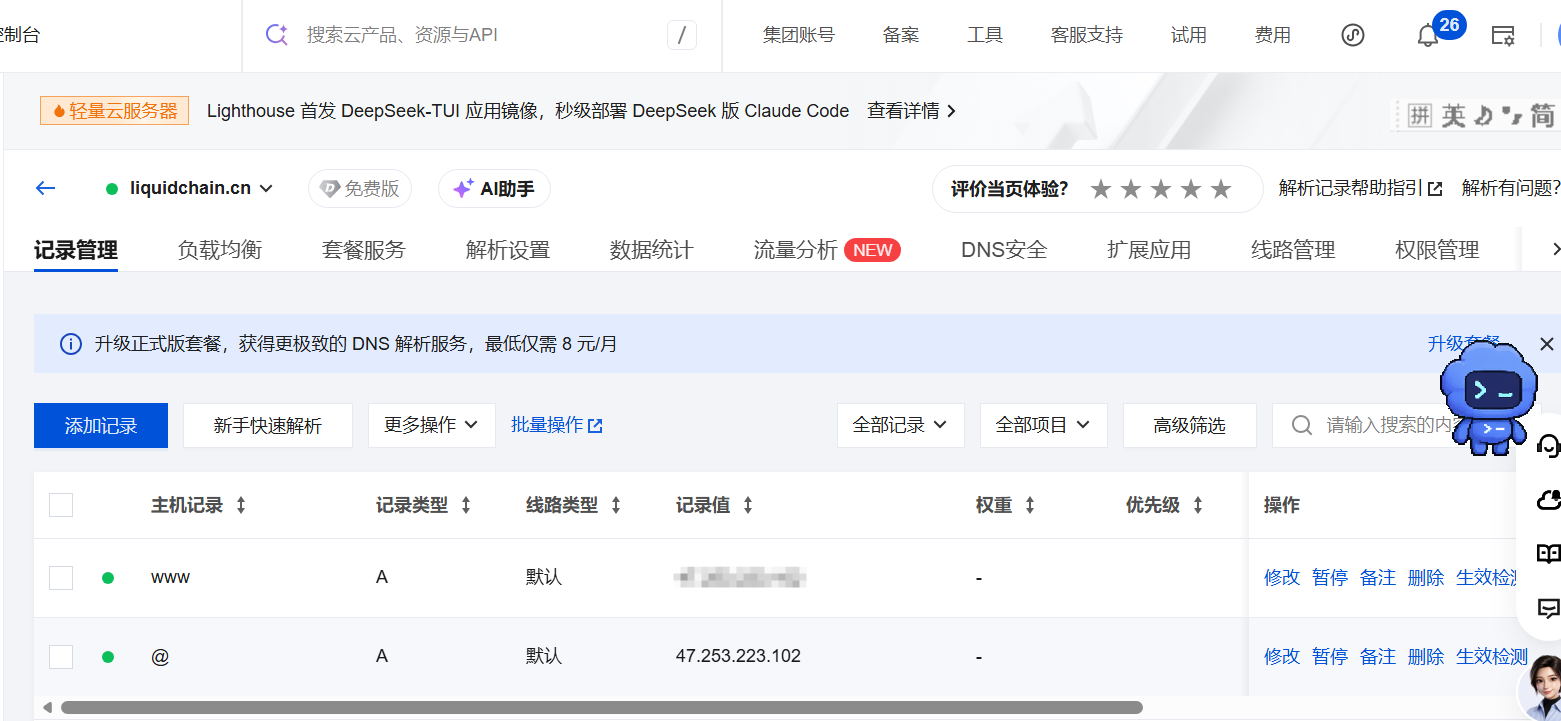This screenshot has width=1561, height=721.
Task: Click the blue robot terminal mascot
Action: coord(1487,397)
